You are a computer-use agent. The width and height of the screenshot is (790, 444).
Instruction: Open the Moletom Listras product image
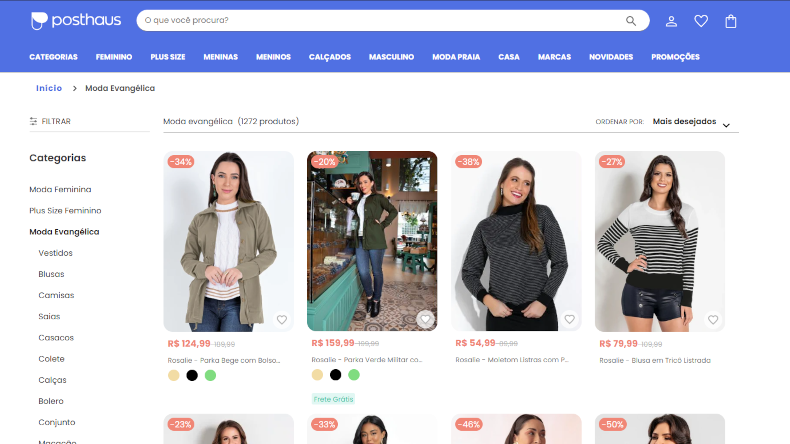[x=516, y=241]
